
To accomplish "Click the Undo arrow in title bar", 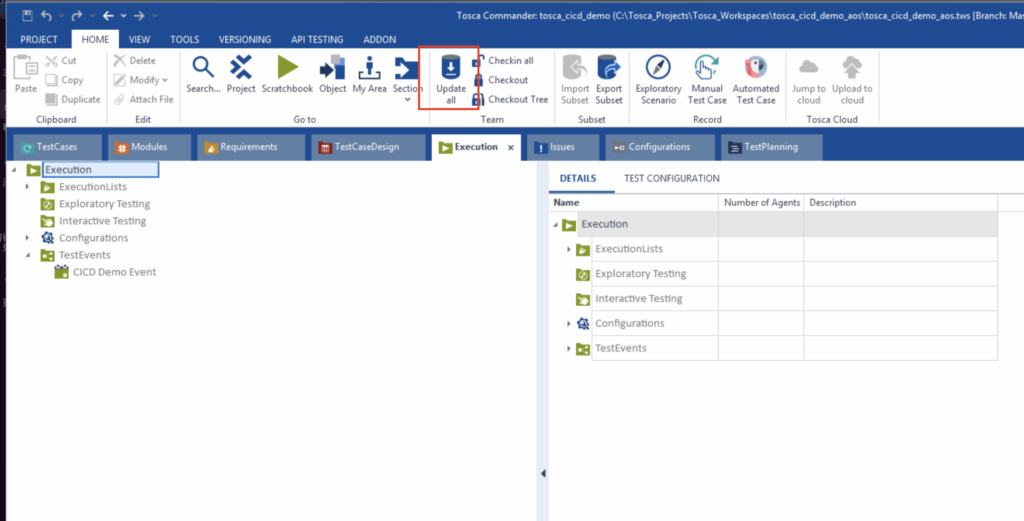I will pos(46,15).
